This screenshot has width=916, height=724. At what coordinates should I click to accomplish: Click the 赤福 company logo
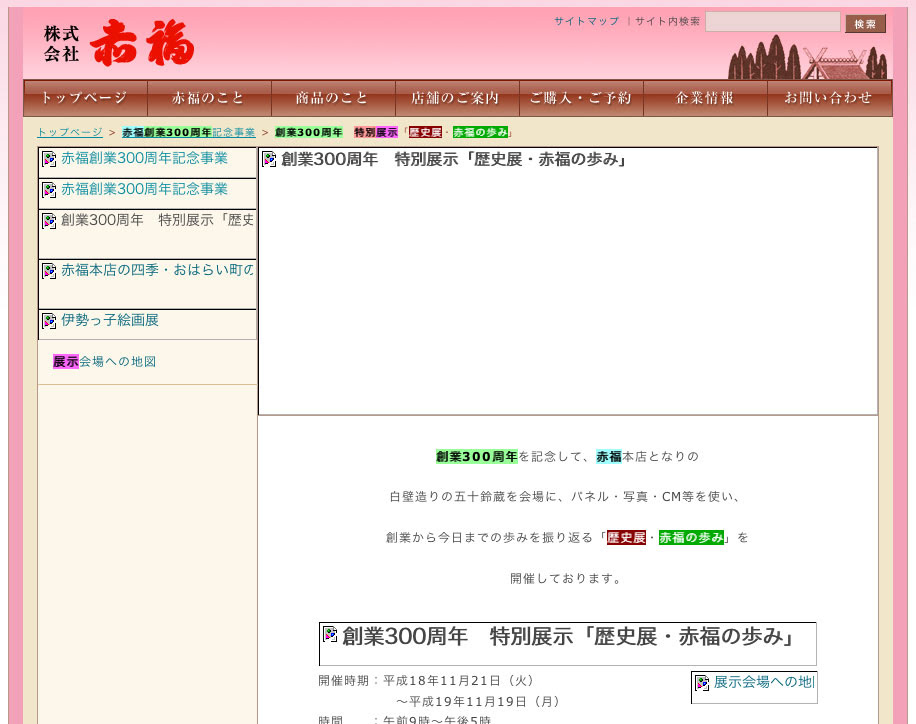pyautogui.click(x=119, y=43)
